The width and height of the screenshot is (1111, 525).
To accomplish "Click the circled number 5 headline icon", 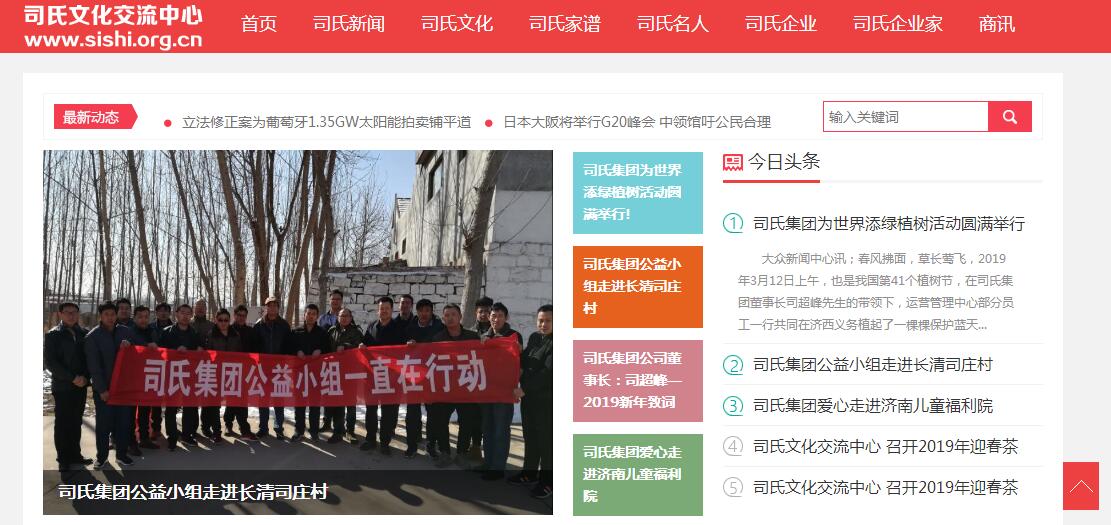I will (x=733, y=487).
